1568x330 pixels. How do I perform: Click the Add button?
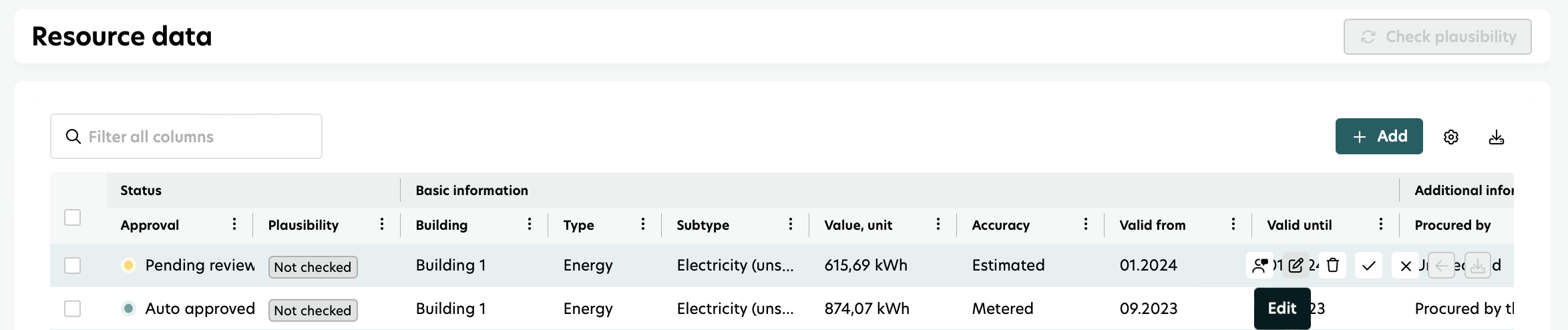[x=1379, y=136]
